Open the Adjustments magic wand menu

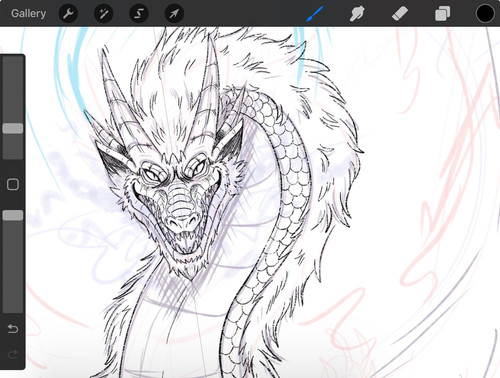(103, 14)
